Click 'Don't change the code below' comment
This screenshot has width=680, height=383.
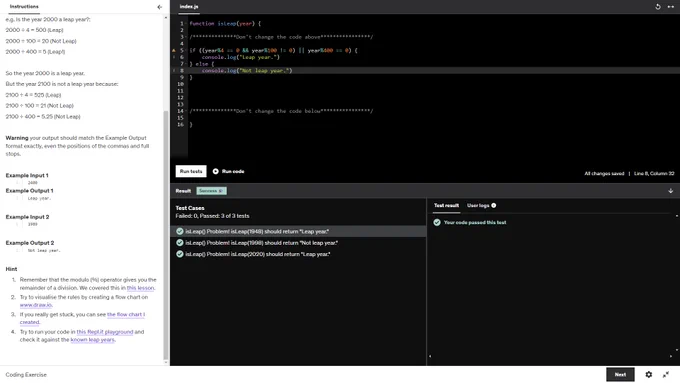(x=281, y=111)
